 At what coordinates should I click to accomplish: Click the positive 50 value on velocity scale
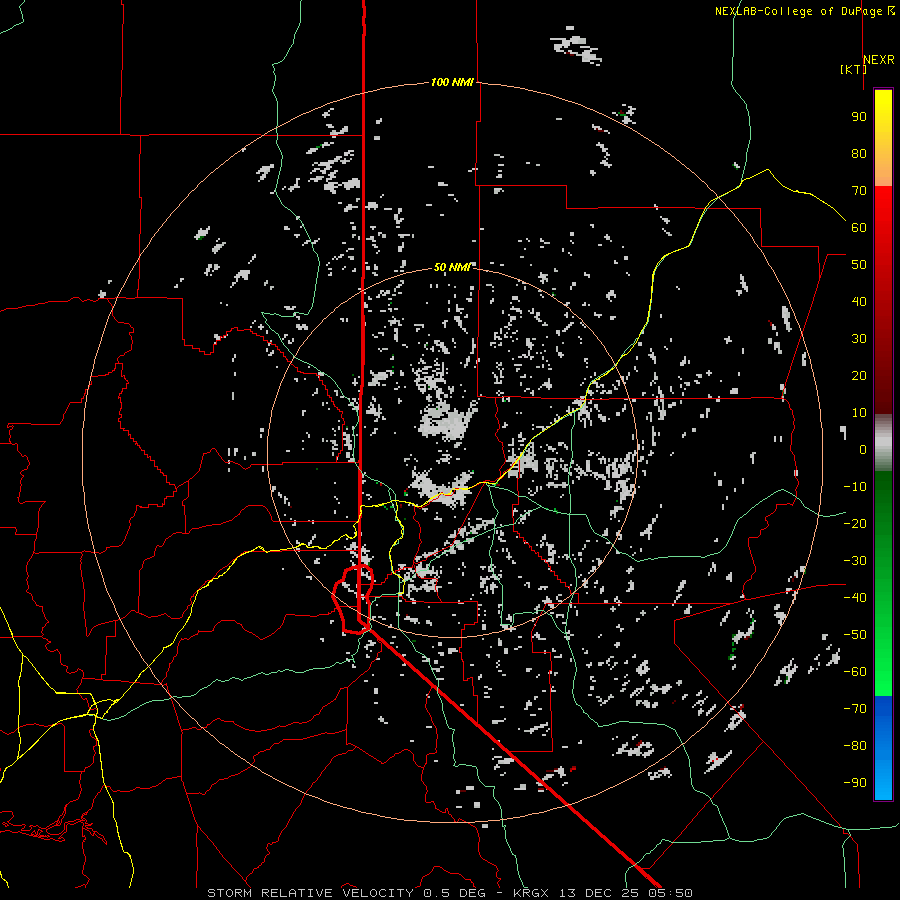pos(859,265)
